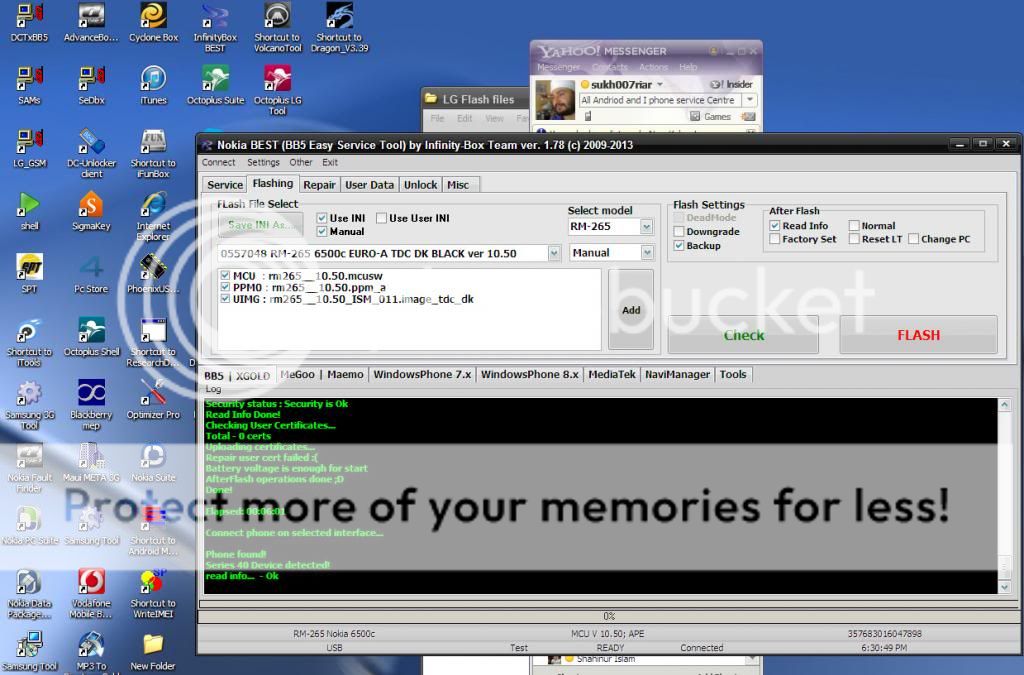Uncheck the PPM0 file entry checkbox
The height and width of the screenshot is (675, 1024).
[225, 287]
